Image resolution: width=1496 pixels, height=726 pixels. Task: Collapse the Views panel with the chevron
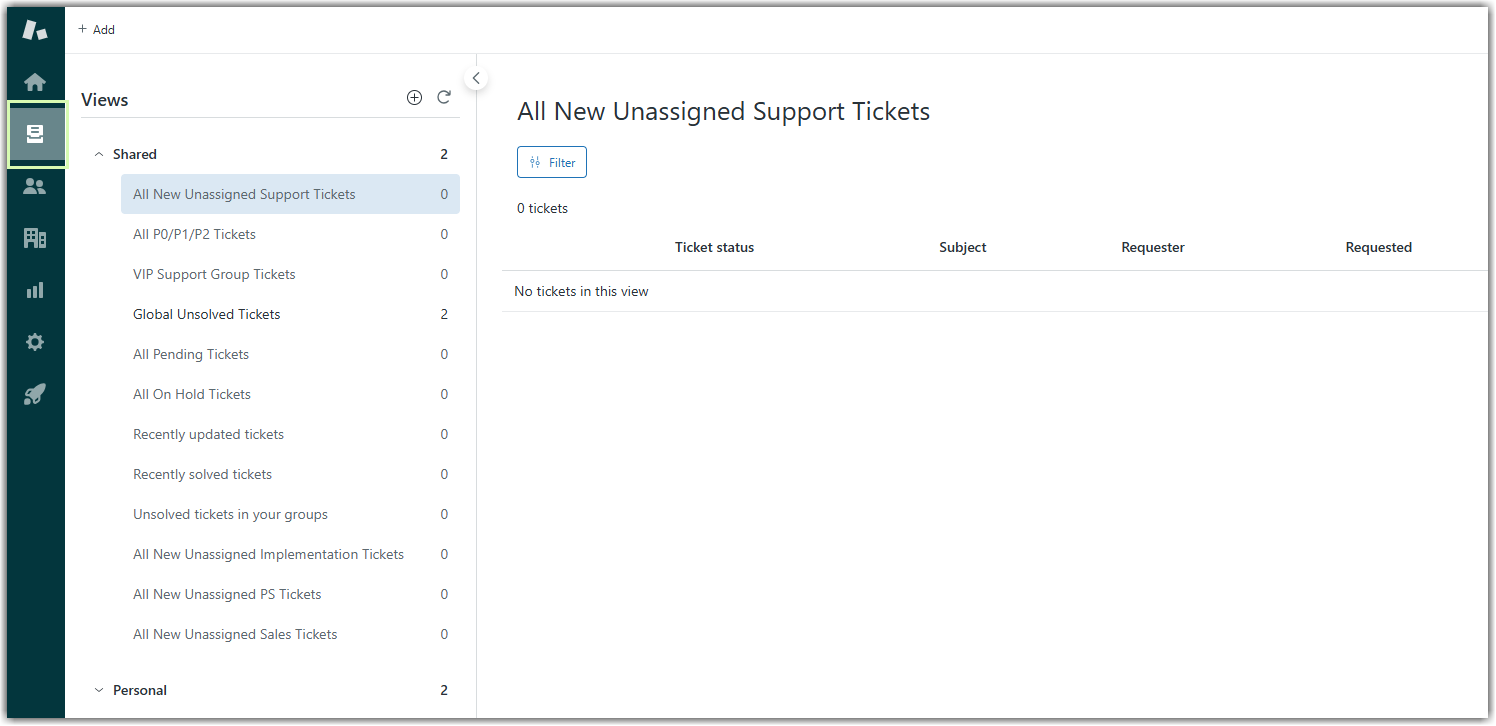[476, 78]
